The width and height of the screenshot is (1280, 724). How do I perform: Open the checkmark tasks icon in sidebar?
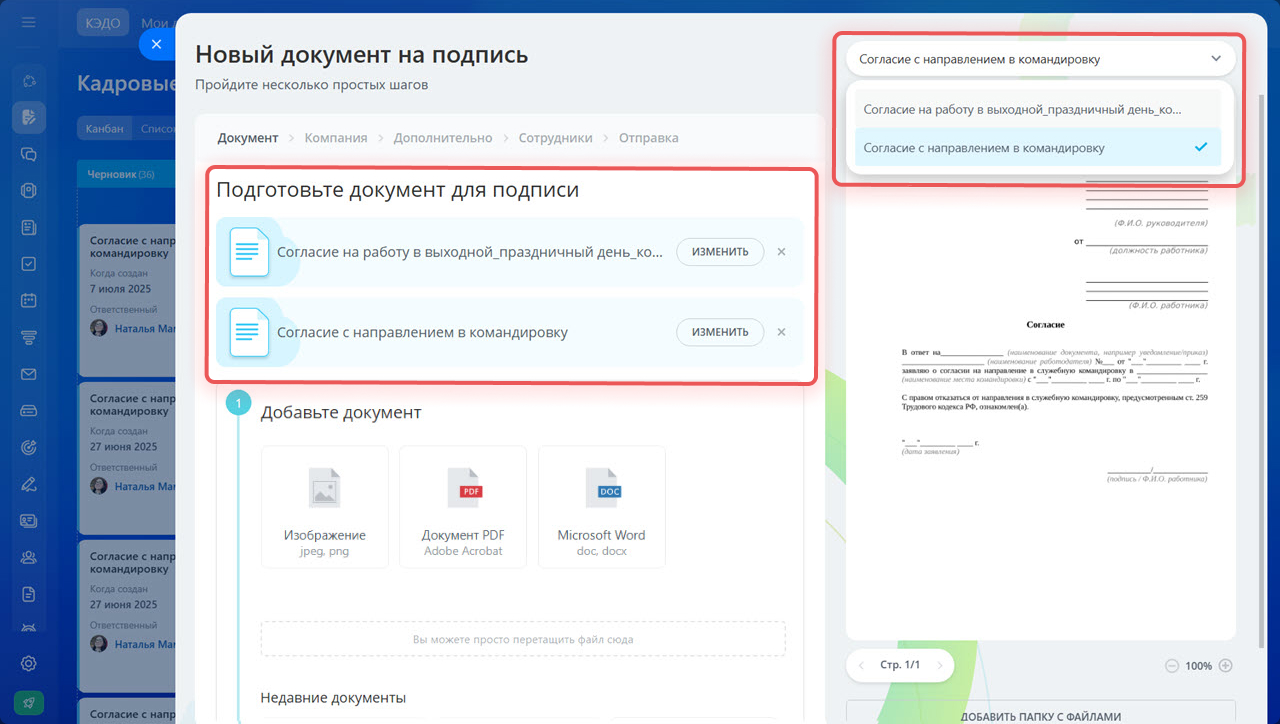click(x=29, y=264)
